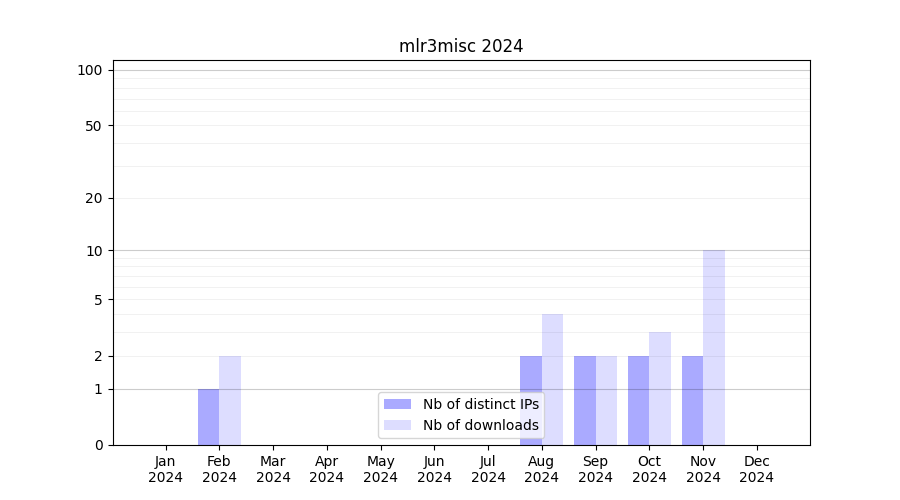The image size is (900, 500).
Task: Click the Oct 2024 distinct IPs bar
Action: click(x=638, y=400)
